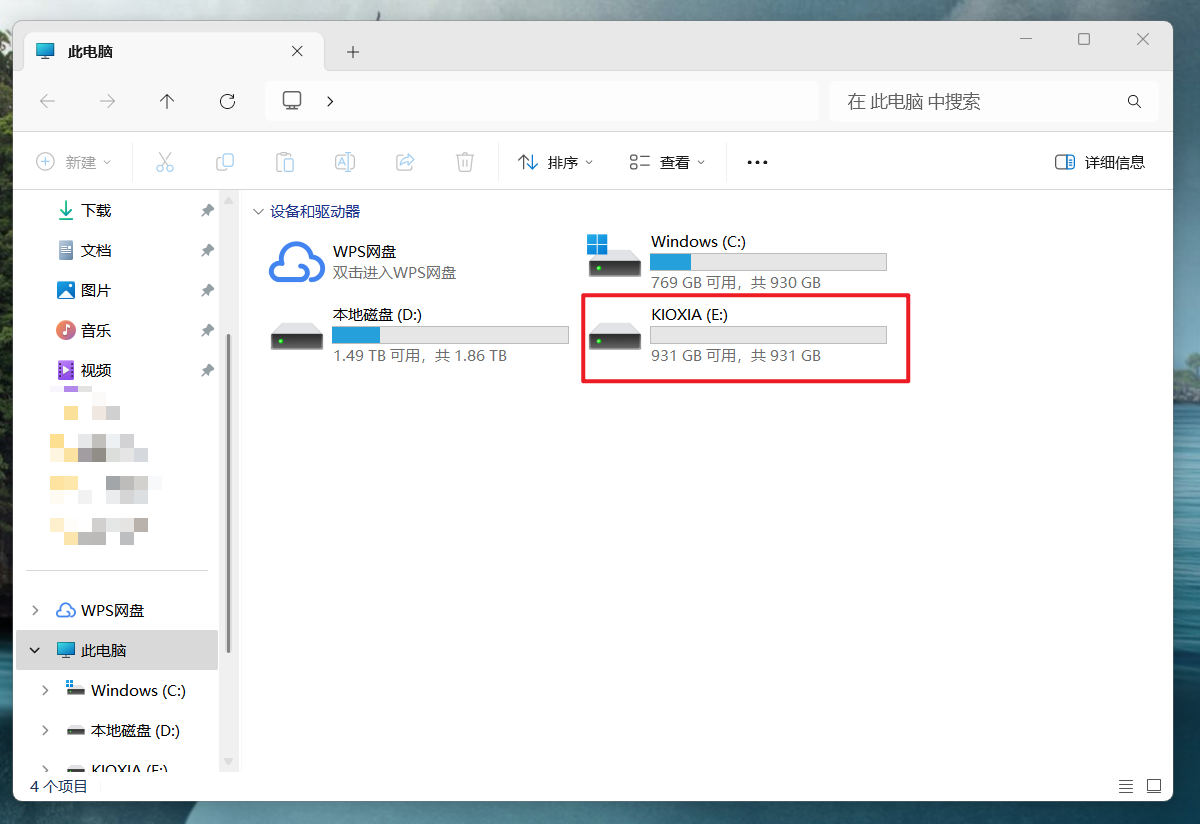
Task: Select 本地磁盘 (D:) in navigation tree
Action: tap(135, 730)
